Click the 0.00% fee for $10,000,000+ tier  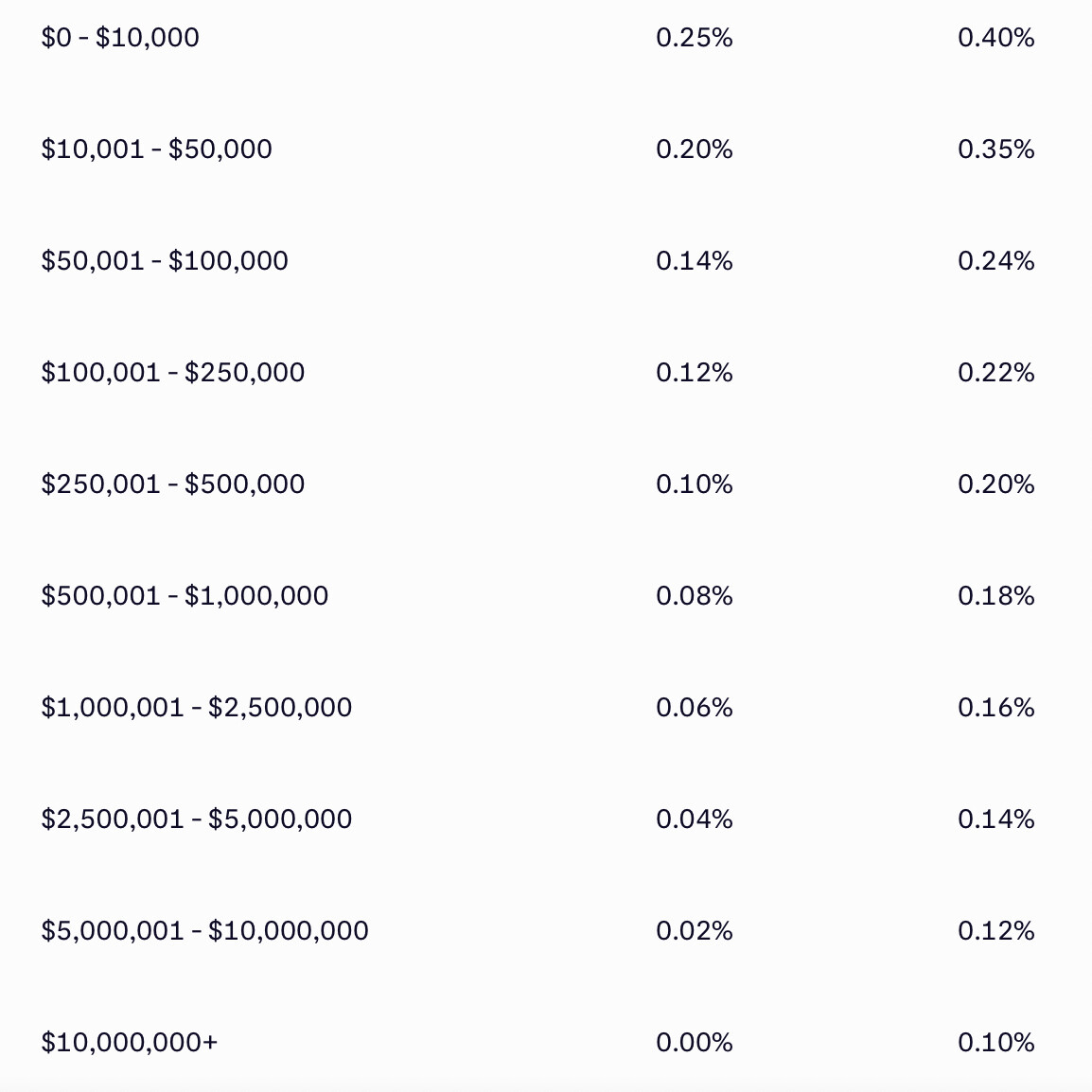point(695,1043)
